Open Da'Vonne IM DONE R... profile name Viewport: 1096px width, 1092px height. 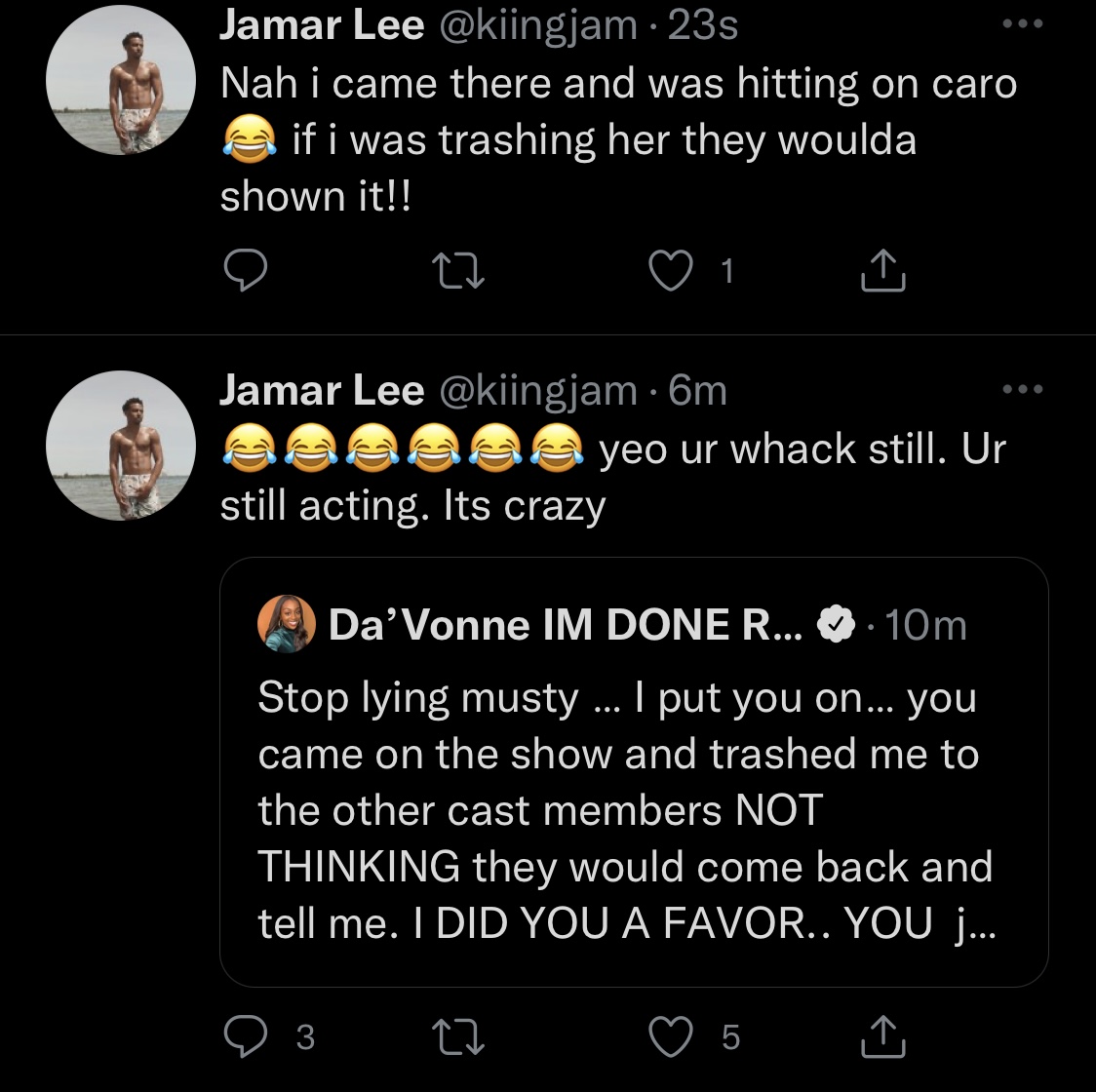(566, 624)
